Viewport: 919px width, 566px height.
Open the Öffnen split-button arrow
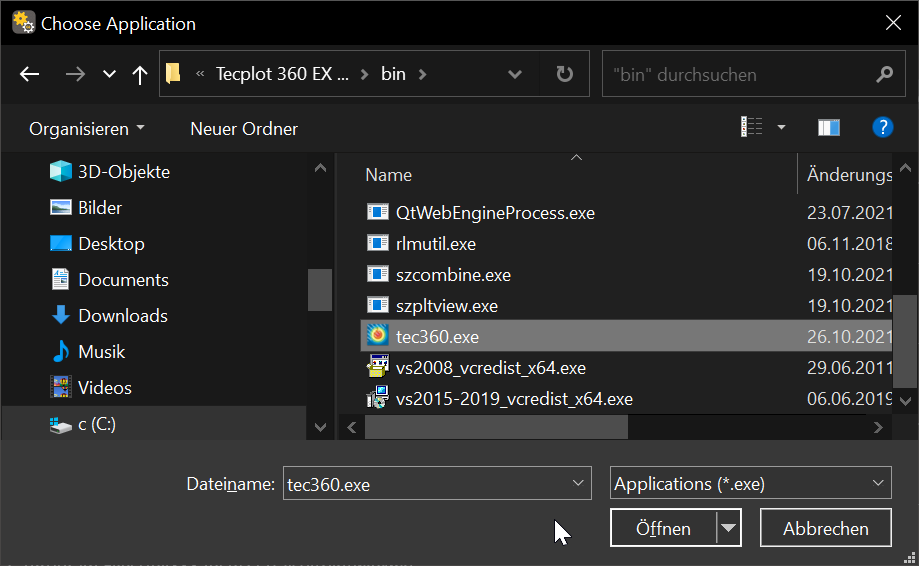tap(729, 529)
